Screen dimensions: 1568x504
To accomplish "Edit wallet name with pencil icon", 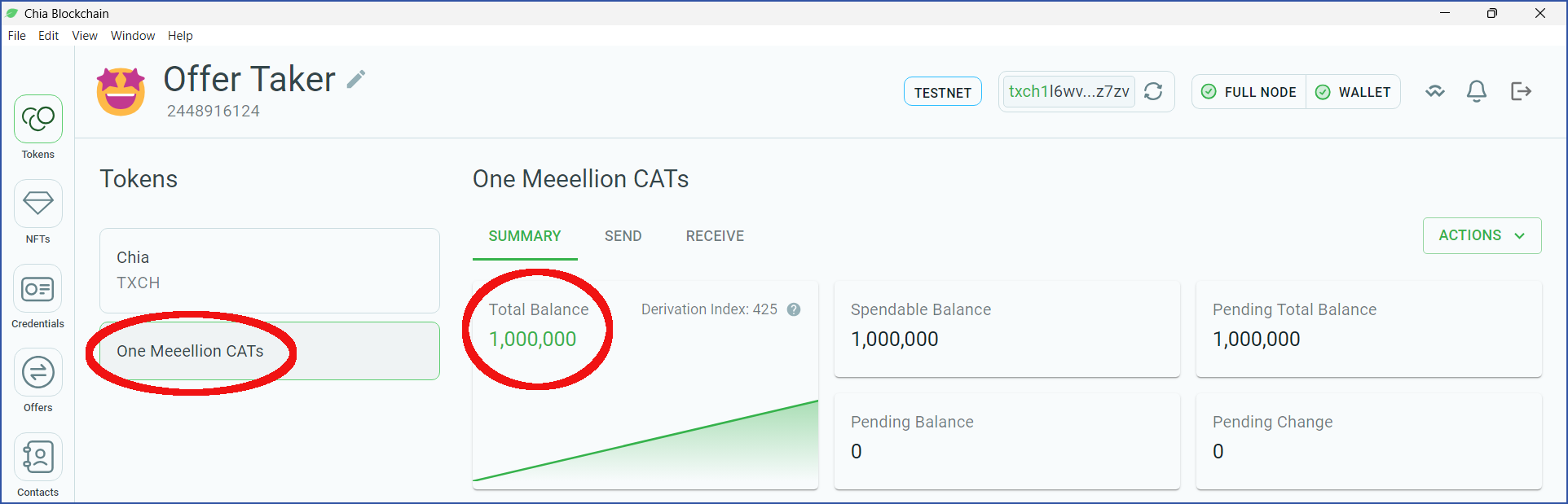I will pyautogui.click(x=356, y=79).
